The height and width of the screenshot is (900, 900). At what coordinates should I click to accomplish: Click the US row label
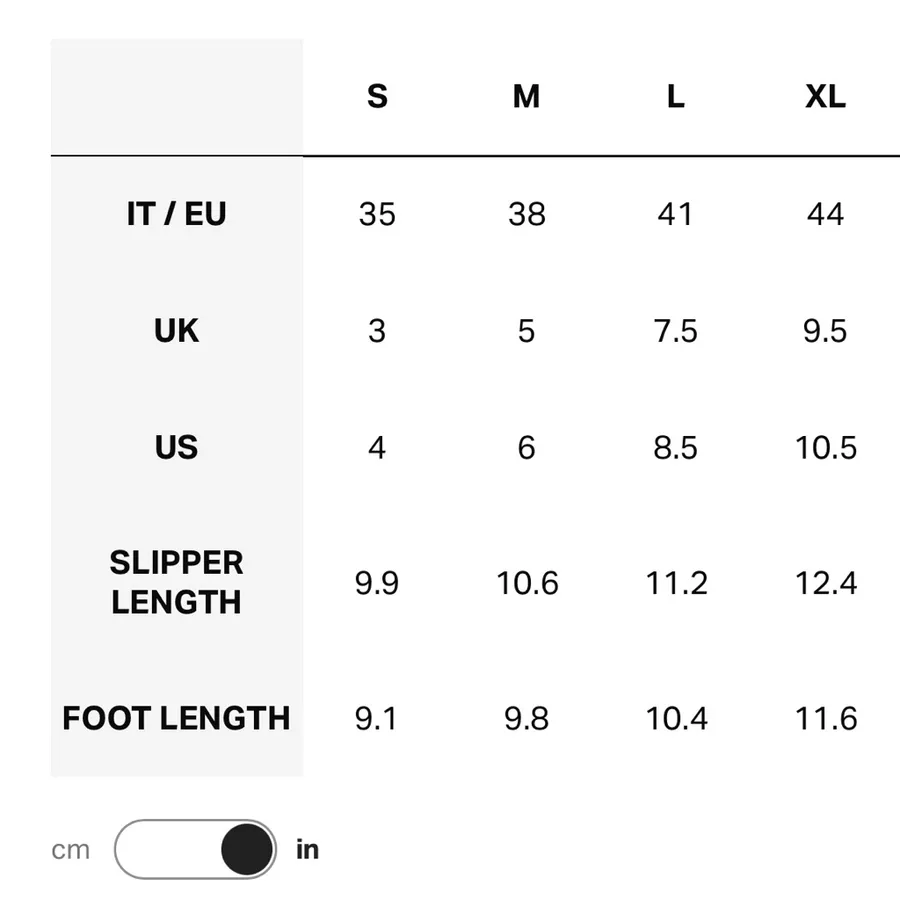point(177,447)
